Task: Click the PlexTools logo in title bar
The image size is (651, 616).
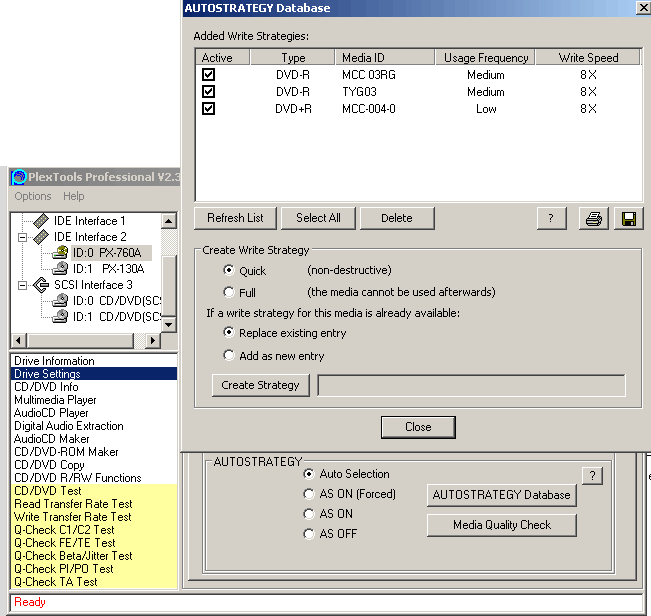Action: [x=18, y=178]
